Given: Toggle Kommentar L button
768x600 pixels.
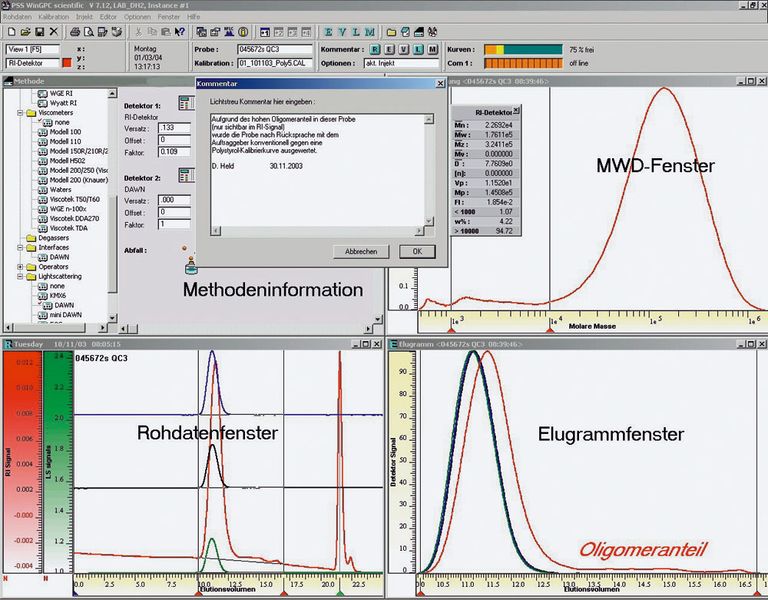Looking at the screenshot, I should [418, 49].
